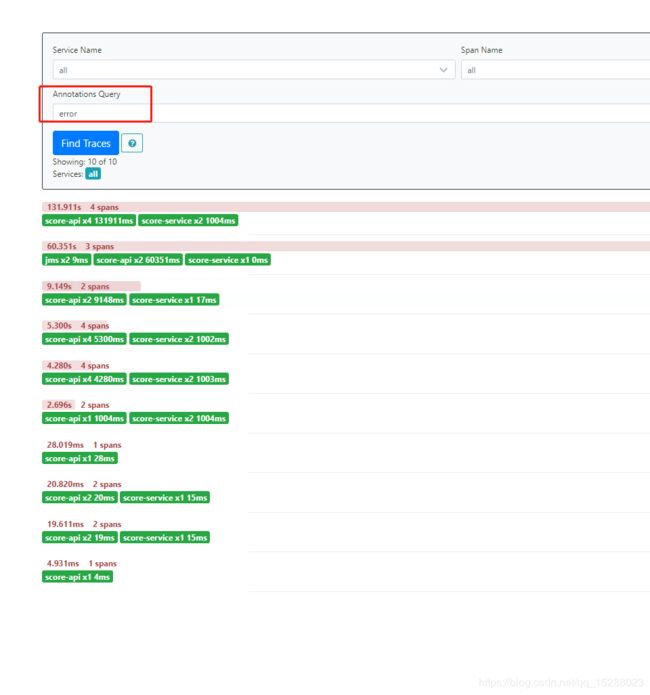650x695 pixels.
Task: Click the Service Name label
Action: (x=77, y=50)
